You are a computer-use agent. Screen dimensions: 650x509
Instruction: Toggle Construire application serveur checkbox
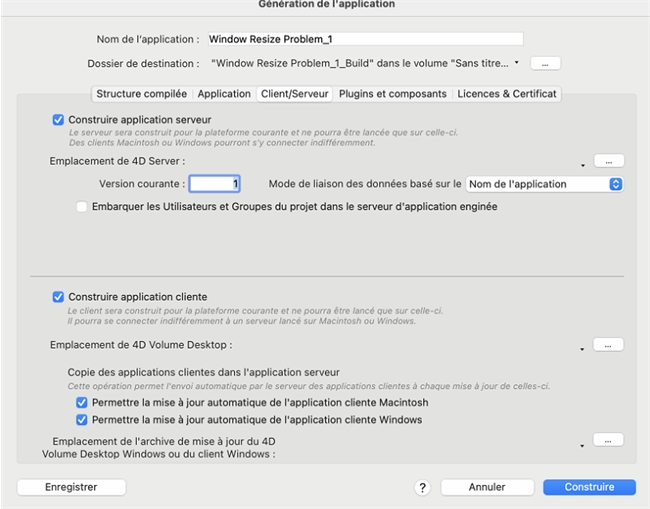click(x=58, y=120)
